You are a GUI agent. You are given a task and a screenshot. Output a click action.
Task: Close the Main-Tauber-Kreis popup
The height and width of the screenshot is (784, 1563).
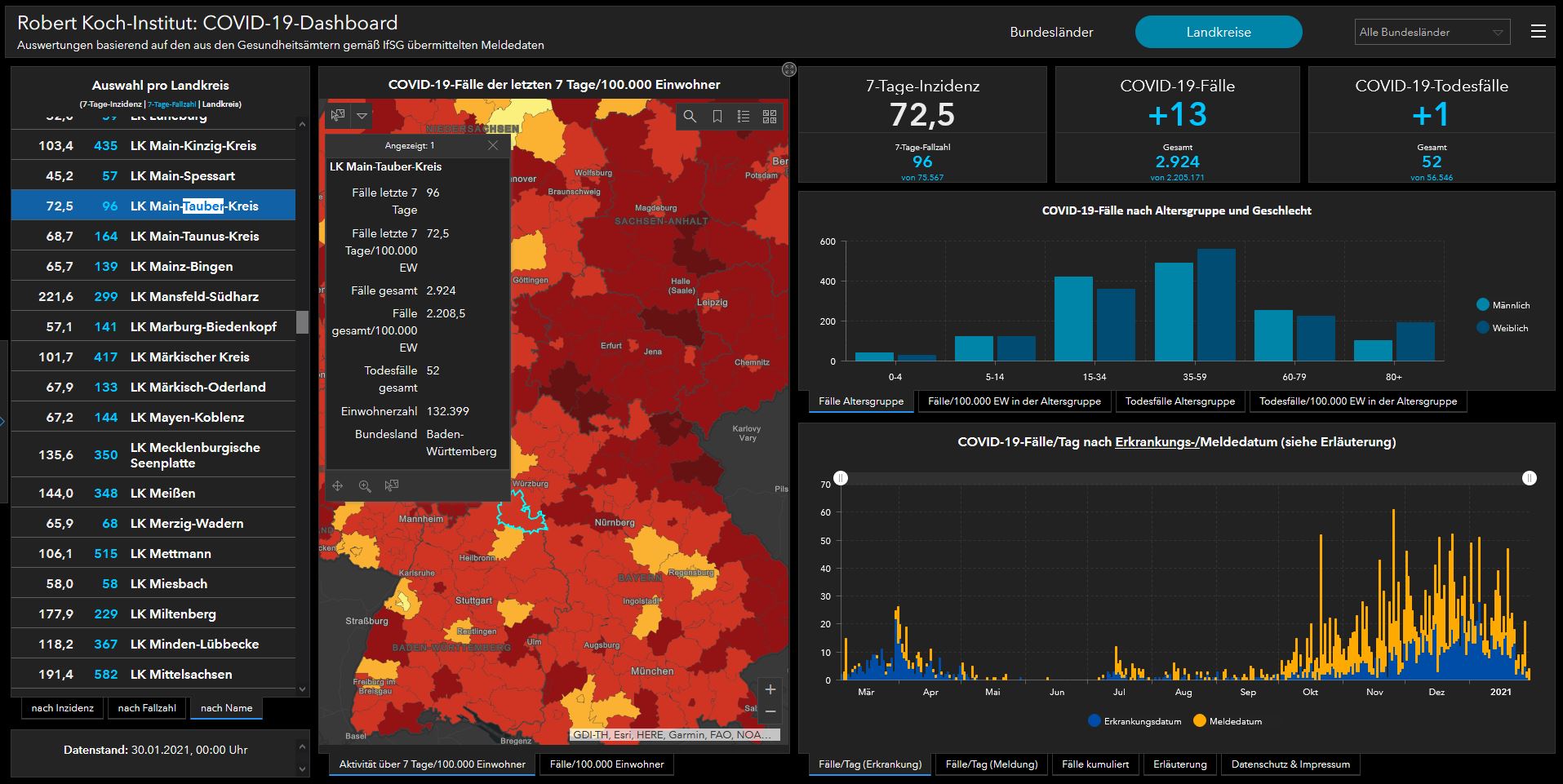(492, 145)
